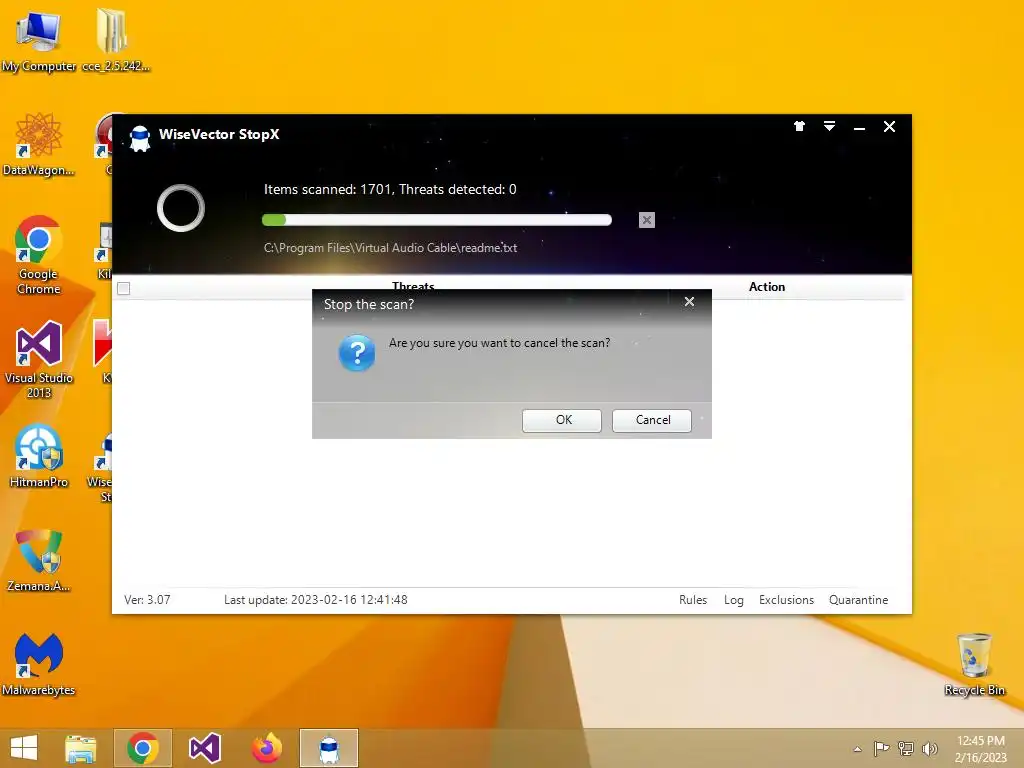Viewport: 1024px width, 768px height.
Task: Click the Last update timestamp text
Action: click(x=315, y=600)
